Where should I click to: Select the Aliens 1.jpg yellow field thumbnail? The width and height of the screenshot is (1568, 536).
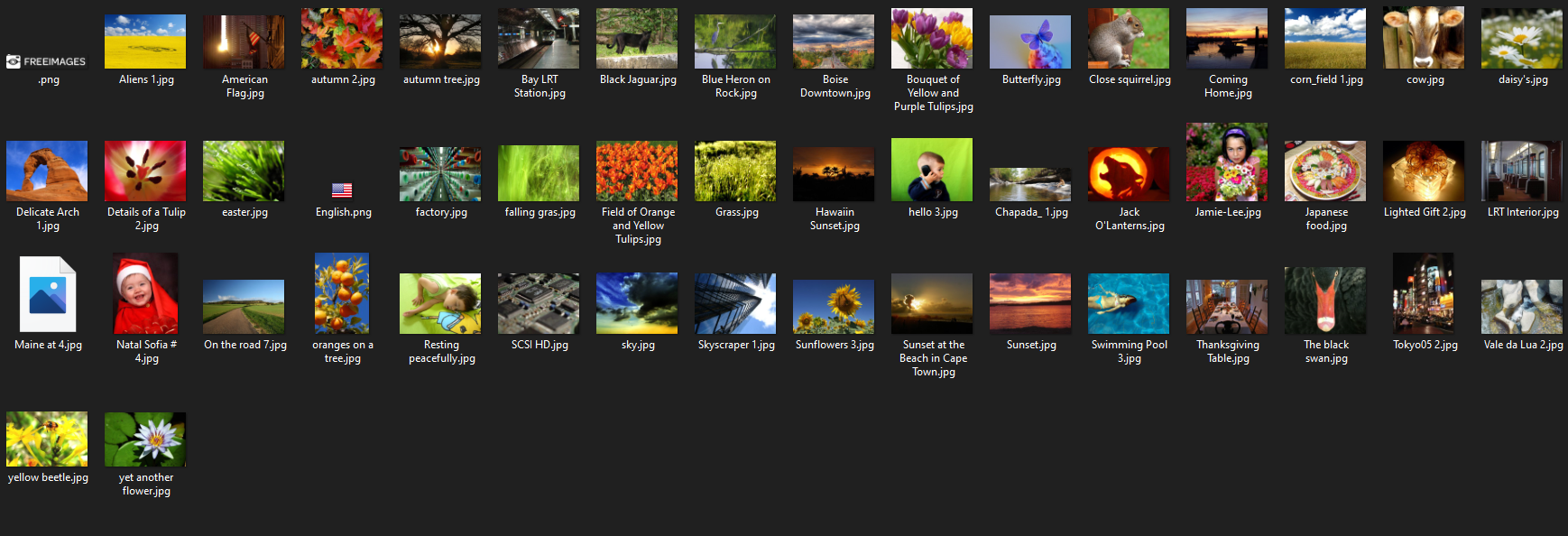[x=145, y=42]
